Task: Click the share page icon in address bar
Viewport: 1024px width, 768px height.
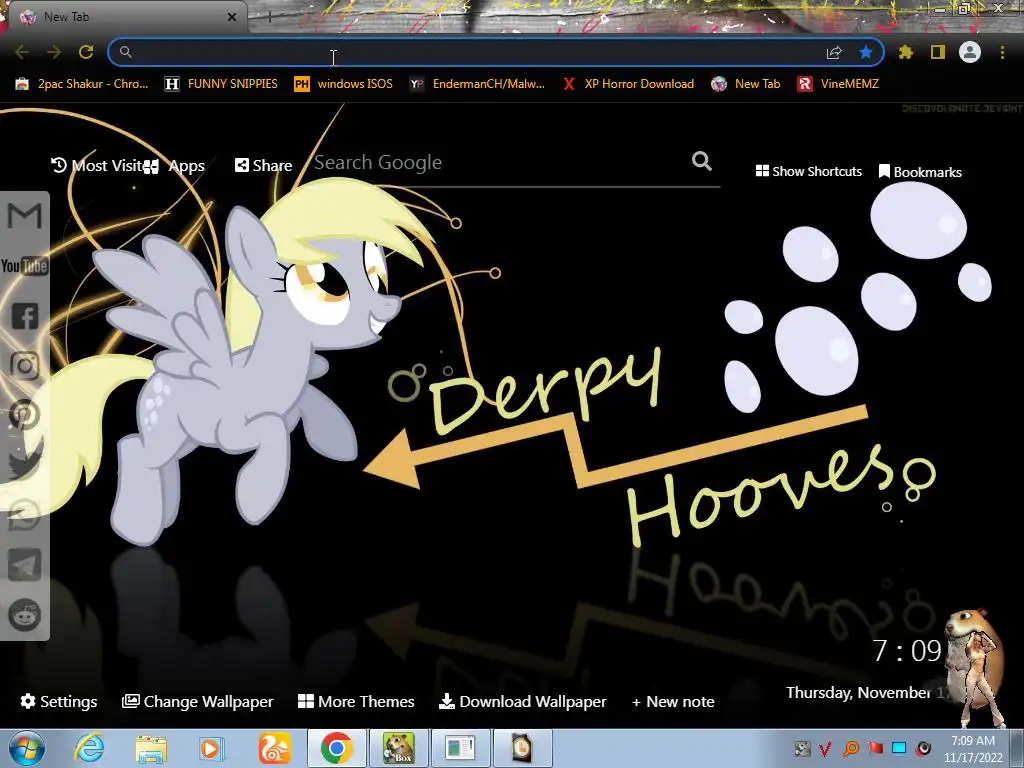Action: (x=834, y=52)
